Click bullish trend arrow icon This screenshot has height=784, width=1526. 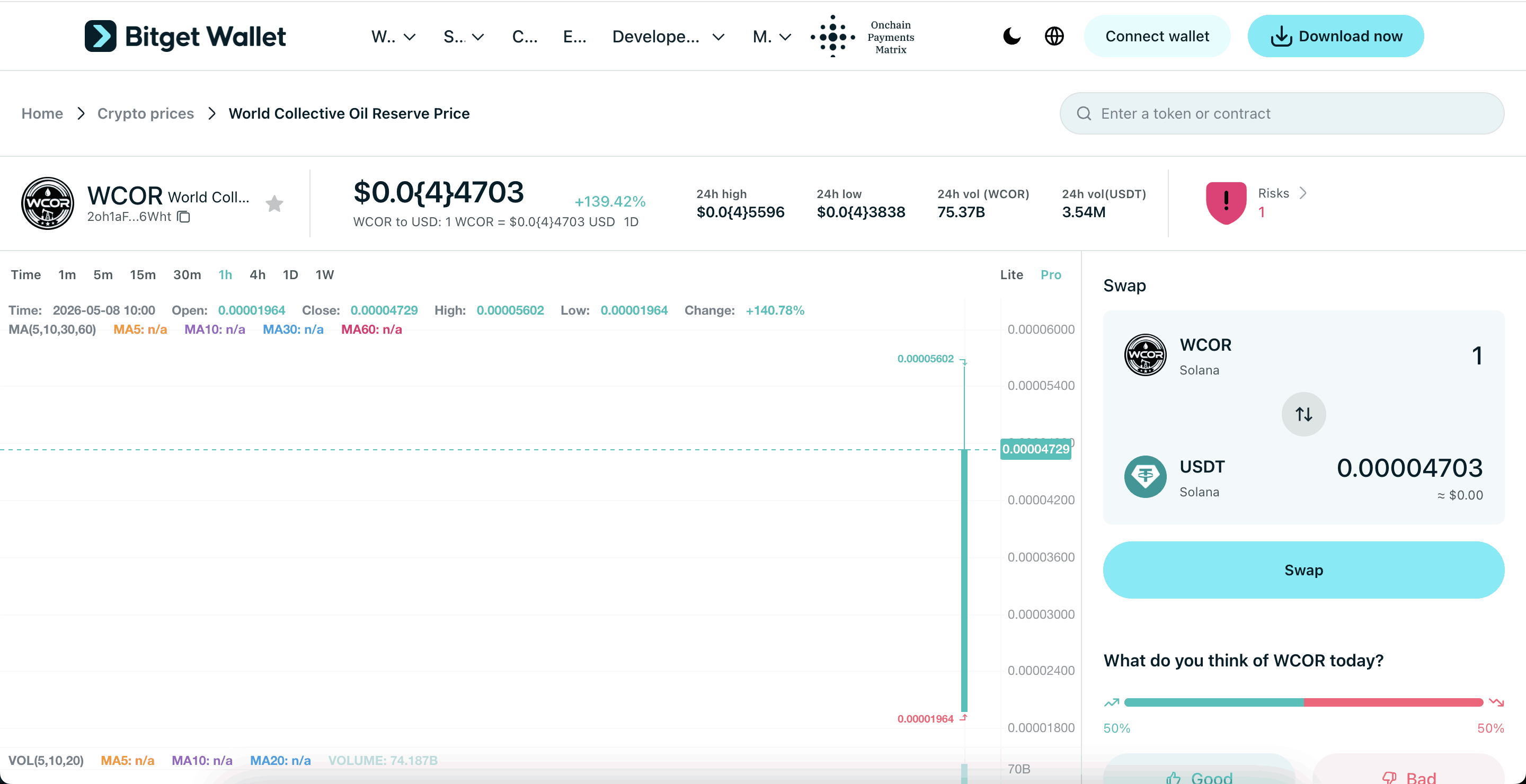(1111, 702)
